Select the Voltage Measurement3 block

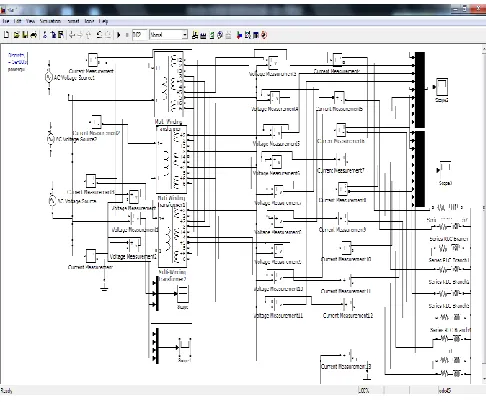pyautogui.click(x=273, y=62)
